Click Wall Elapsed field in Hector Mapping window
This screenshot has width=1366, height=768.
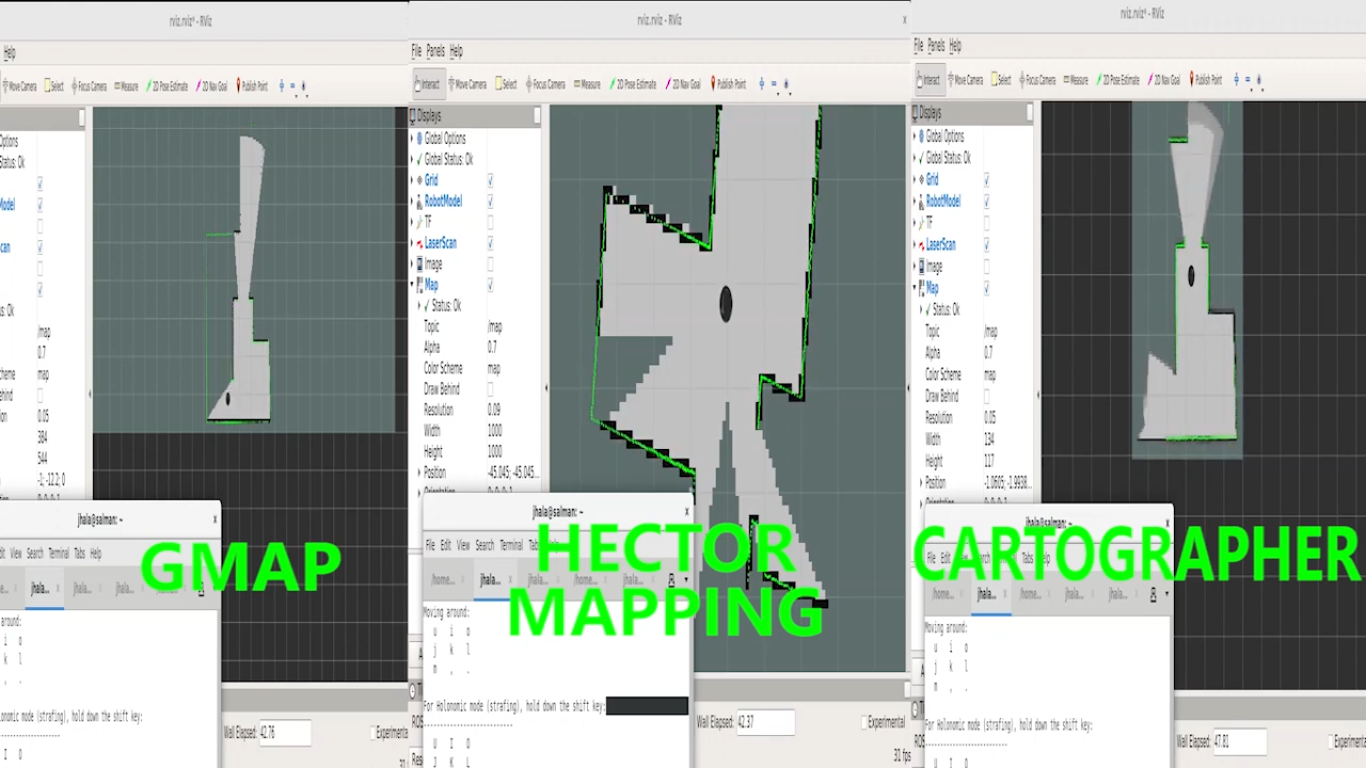point(765,722)
